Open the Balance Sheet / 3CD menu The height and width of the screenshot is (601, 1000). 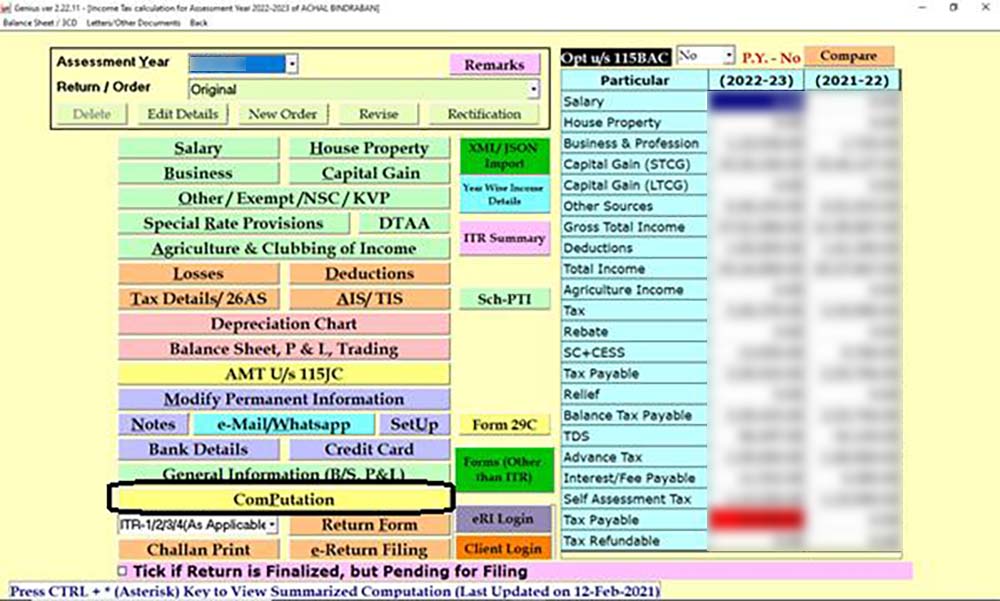point(39,21)
